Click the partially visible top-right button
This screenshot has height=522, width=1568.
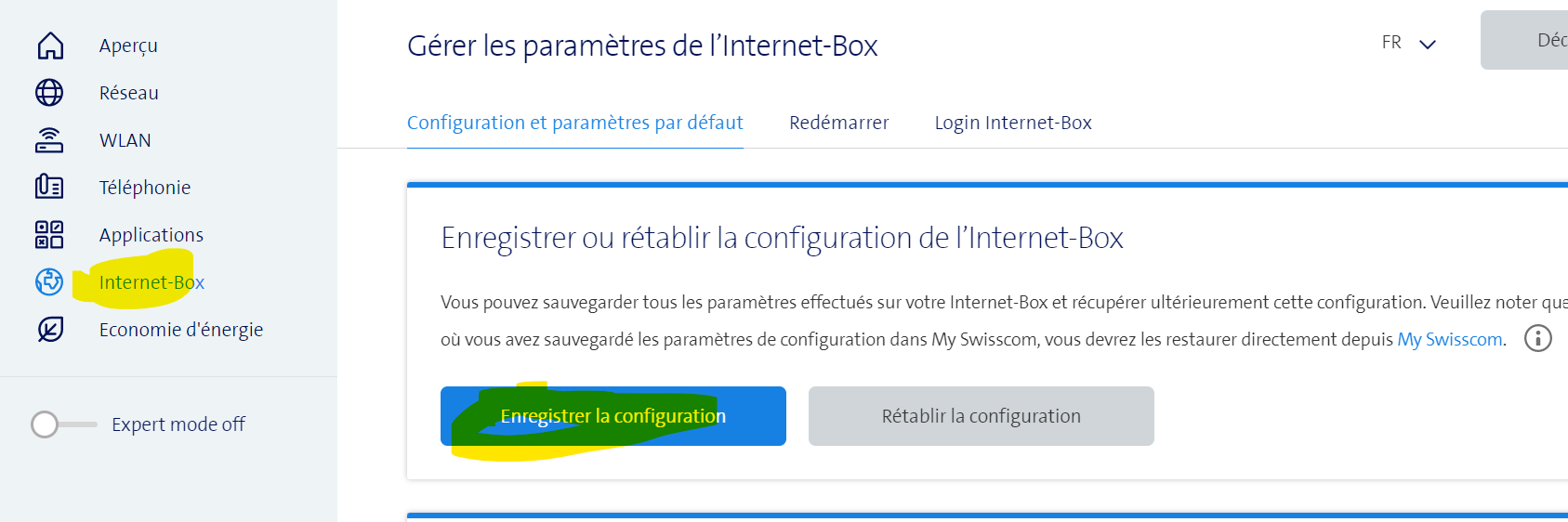pos(1529,40)
